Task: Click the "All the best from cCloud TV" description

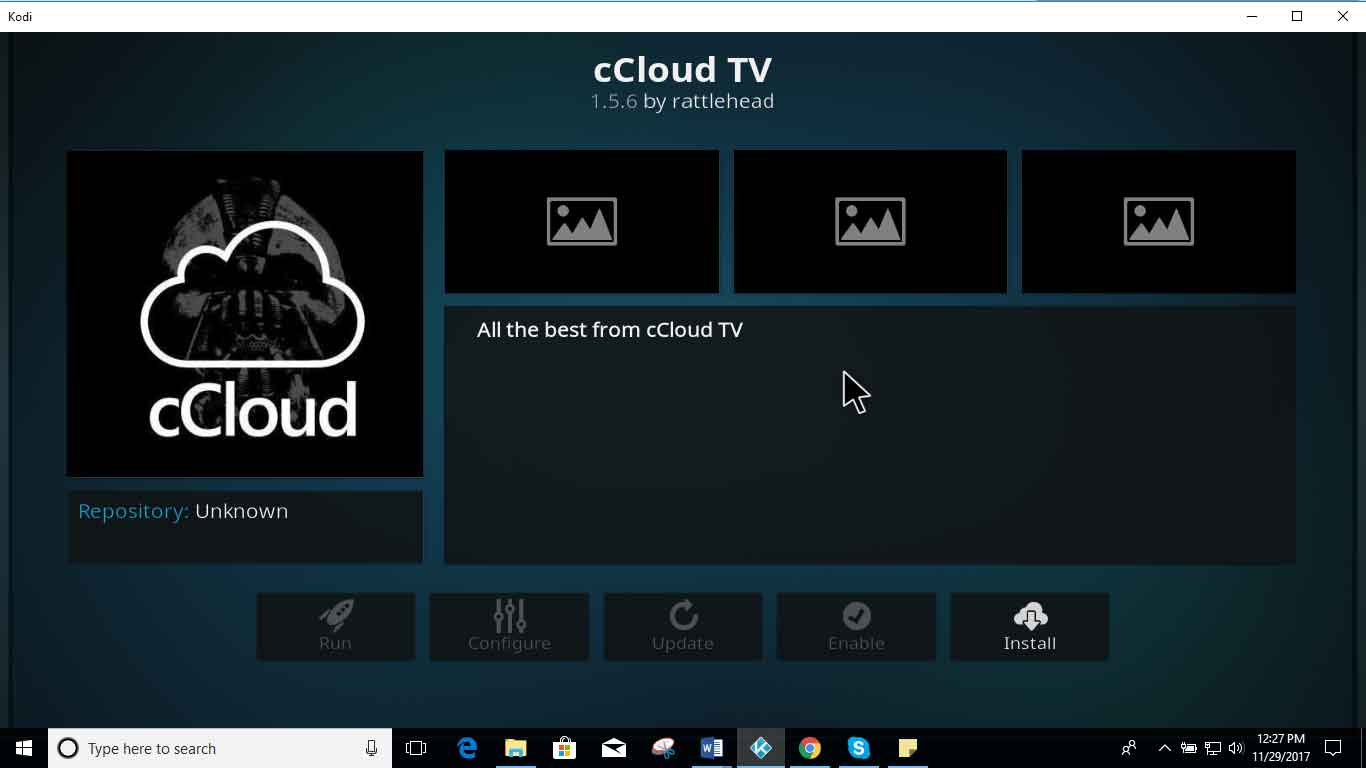Action: 610,330
